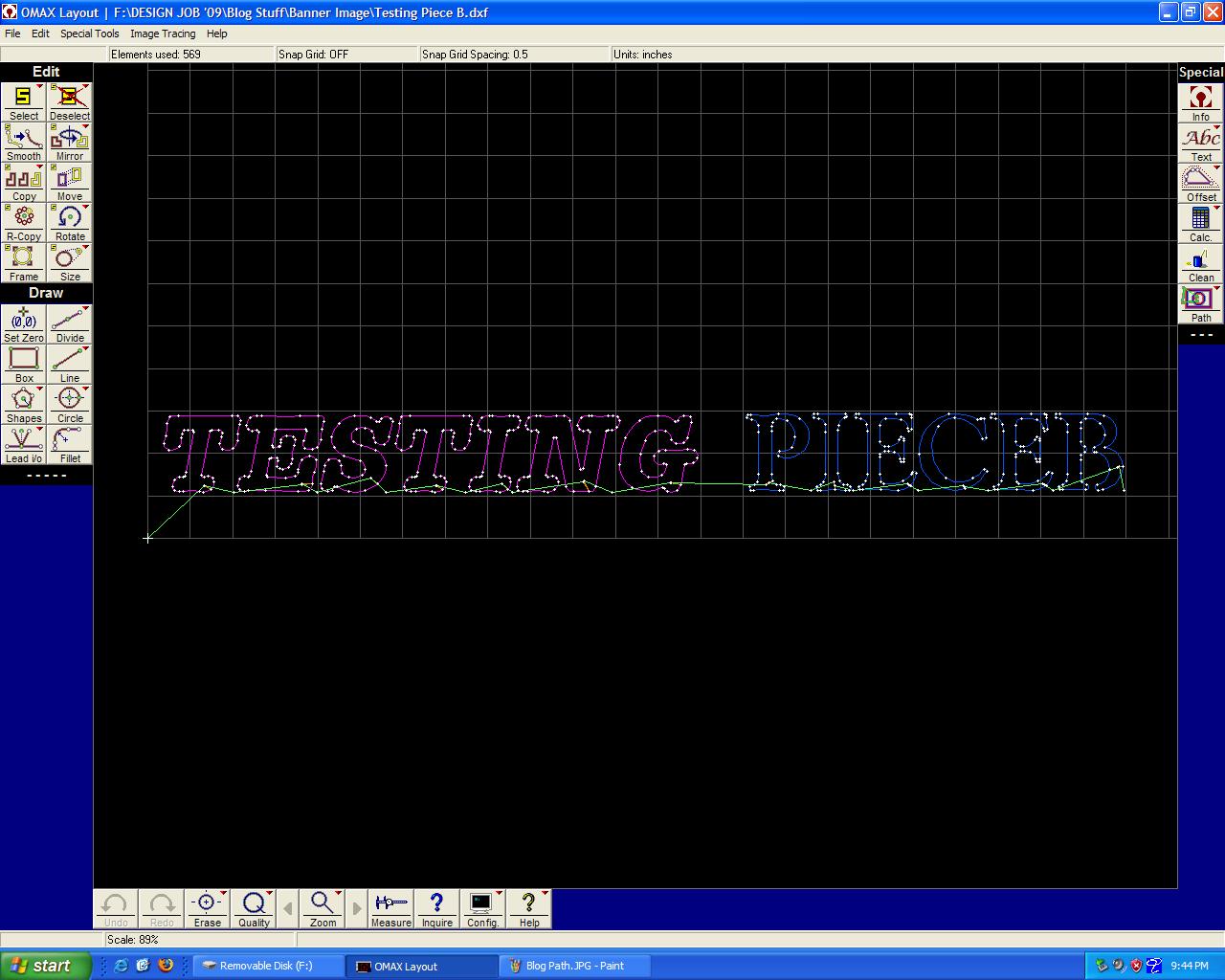Switch to Blog Path.JPG - Paint taskbar button
This screenshot has height=980, width=1225.
click(x=575, y=966)
